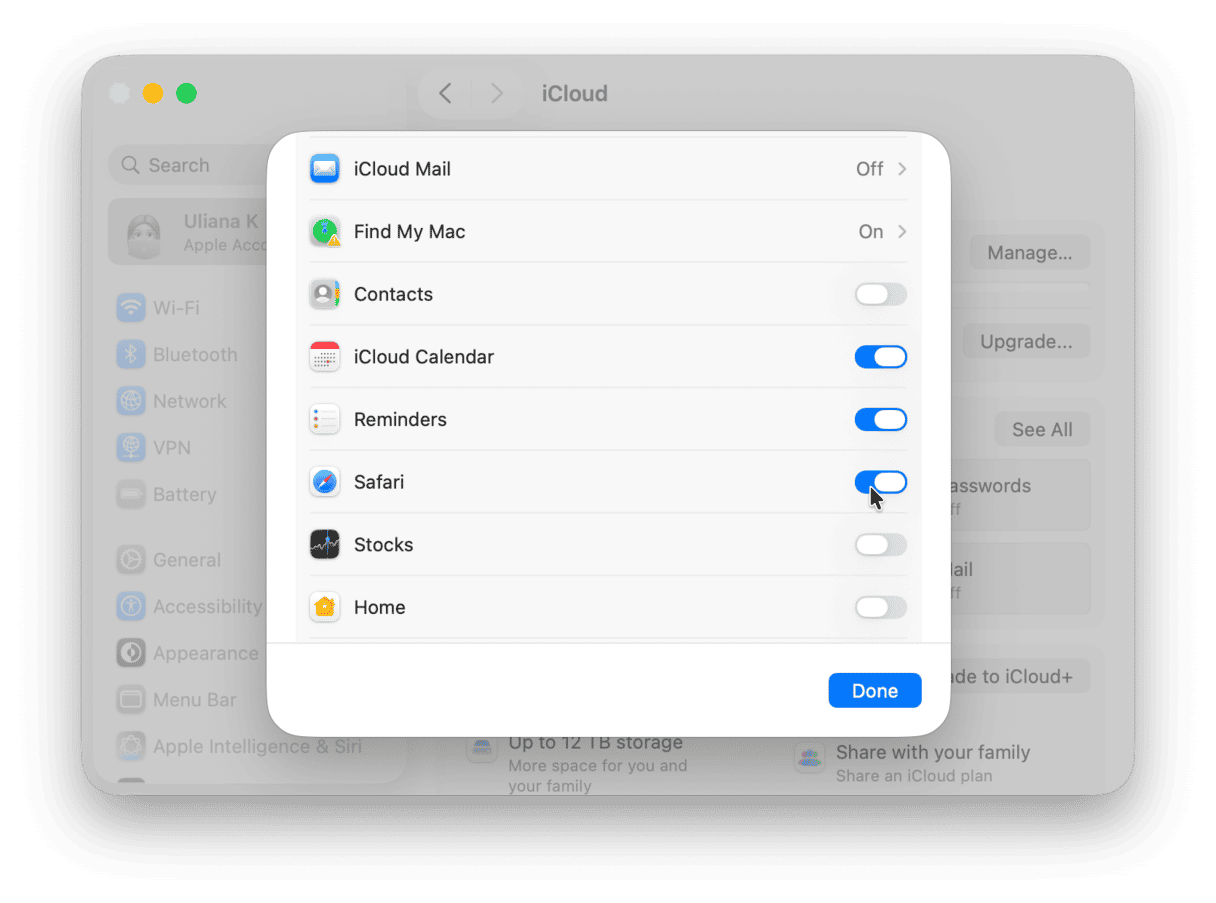Click the iCloud Mail envelope icon
The image size is (1216, 903).
click(x=325, y=169)
